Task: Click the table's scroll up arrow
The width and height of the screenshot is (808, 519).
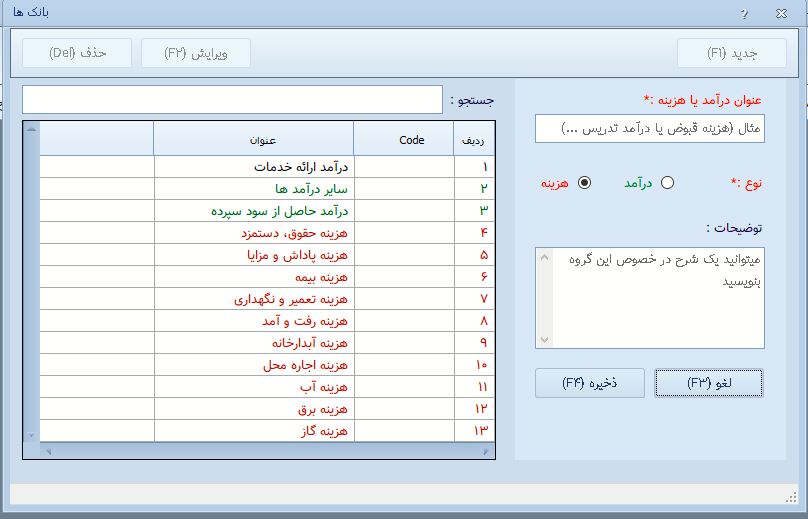Action: click(31, 130)
